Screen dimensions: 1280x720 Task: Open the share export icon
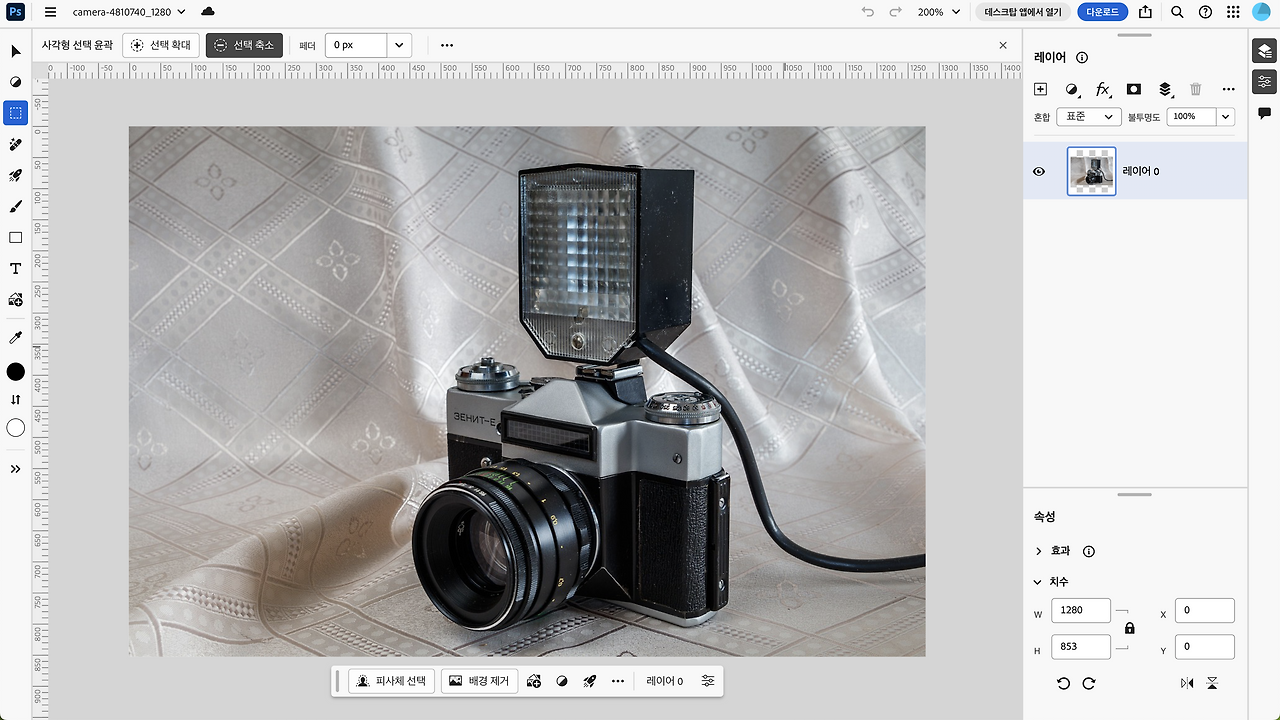(1145, 12)
